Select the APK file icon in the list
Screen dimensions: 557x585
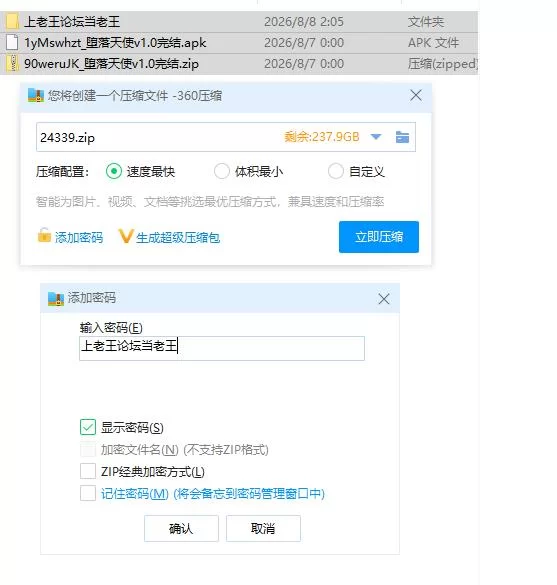12,43
